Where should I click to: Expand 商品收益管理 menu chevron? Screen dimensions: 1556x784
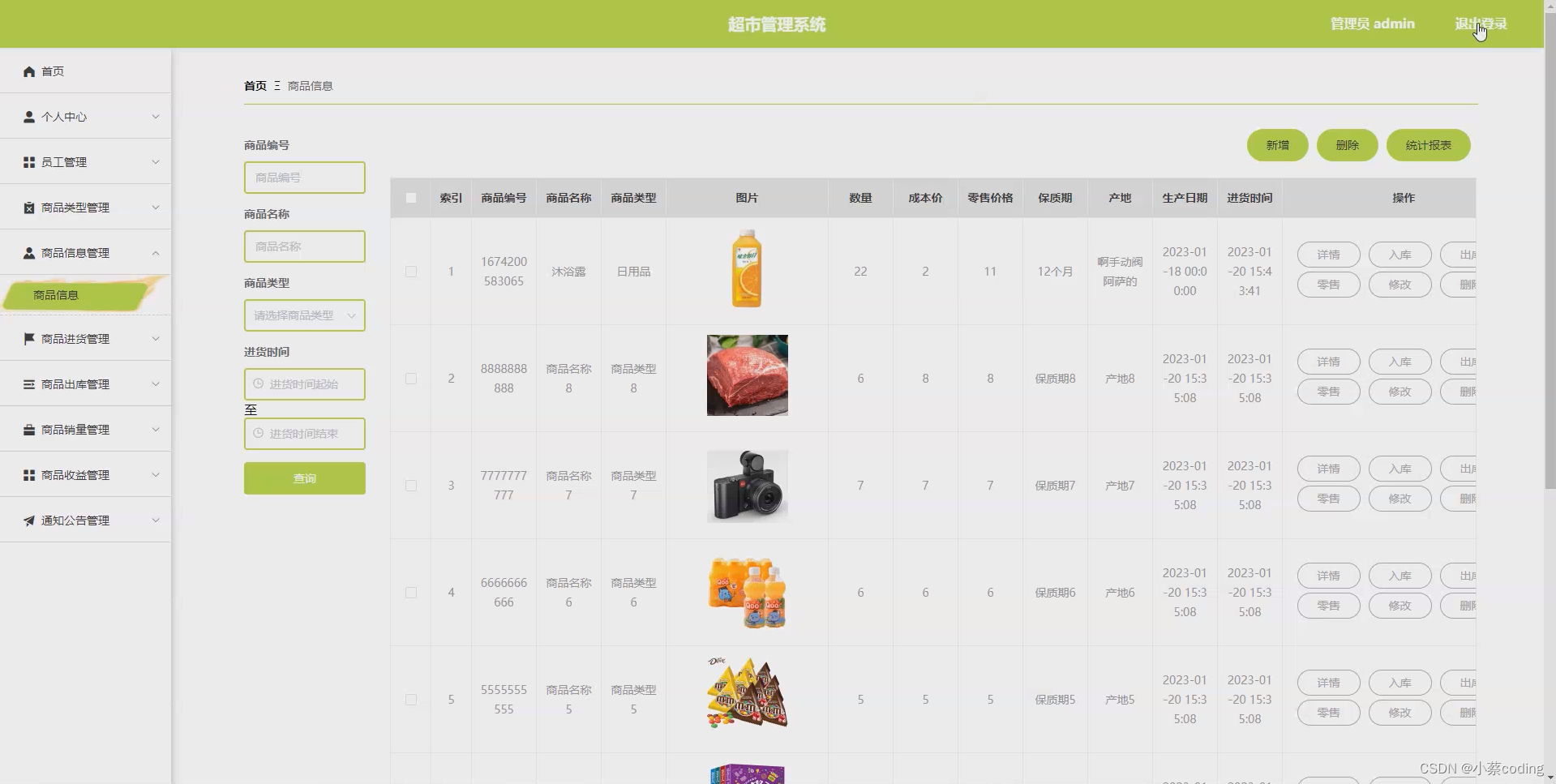pyautogui.click(x=156, y=475)
